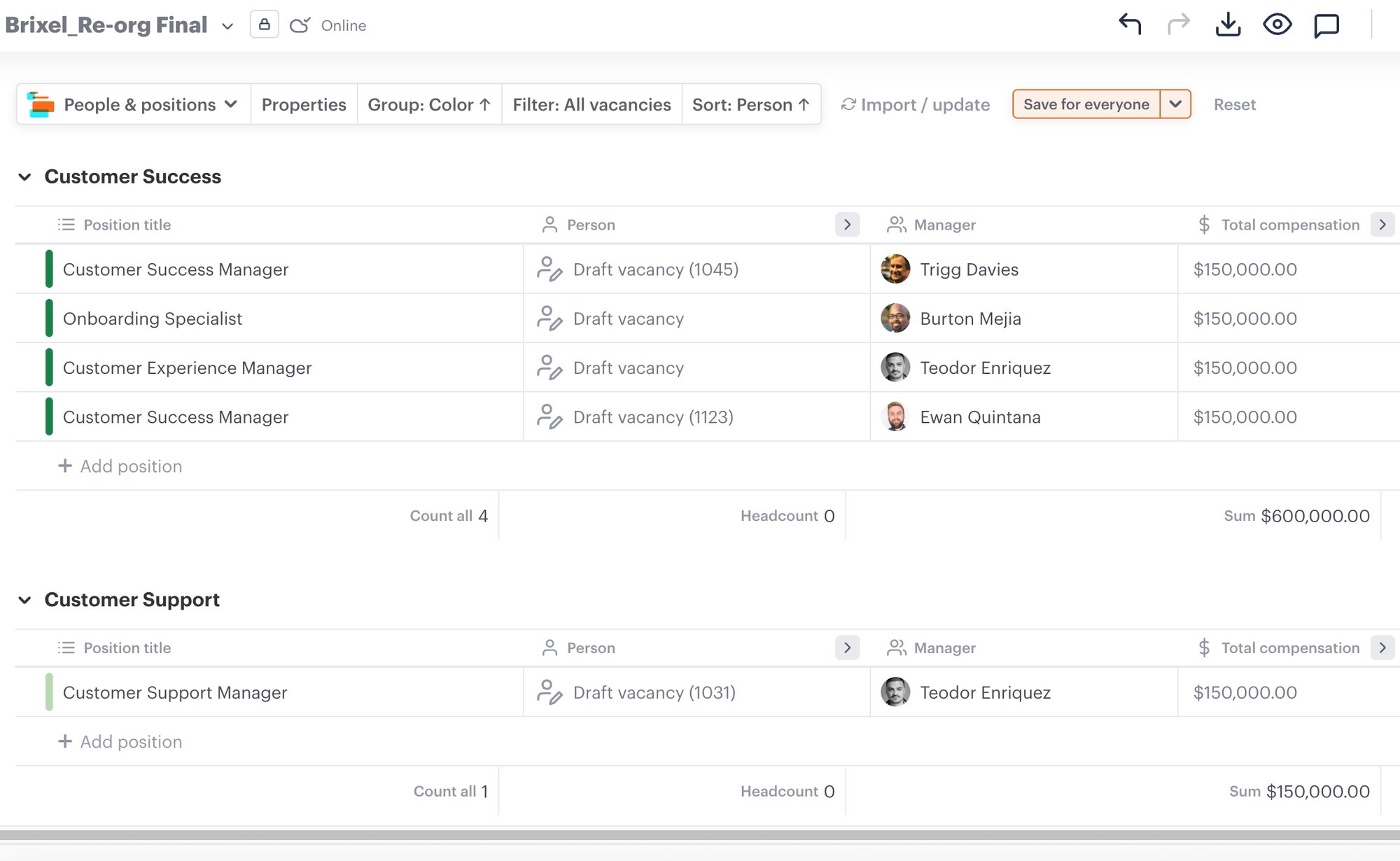The width and height of the screenshot is (1400, 861).
Task: Click the undo icon
Action: (x=1130, y=24)
